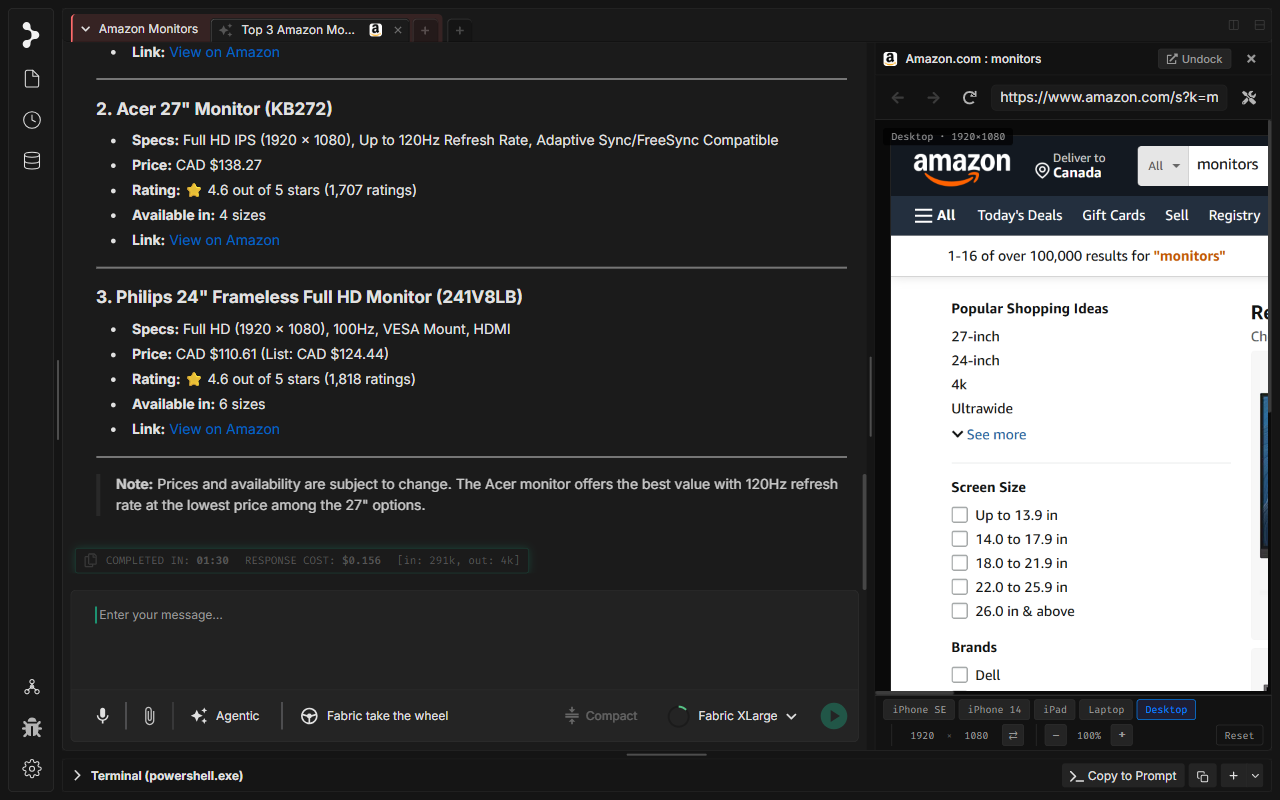
Task: Open Amazon search category All dropdown
Action: 1164,166
